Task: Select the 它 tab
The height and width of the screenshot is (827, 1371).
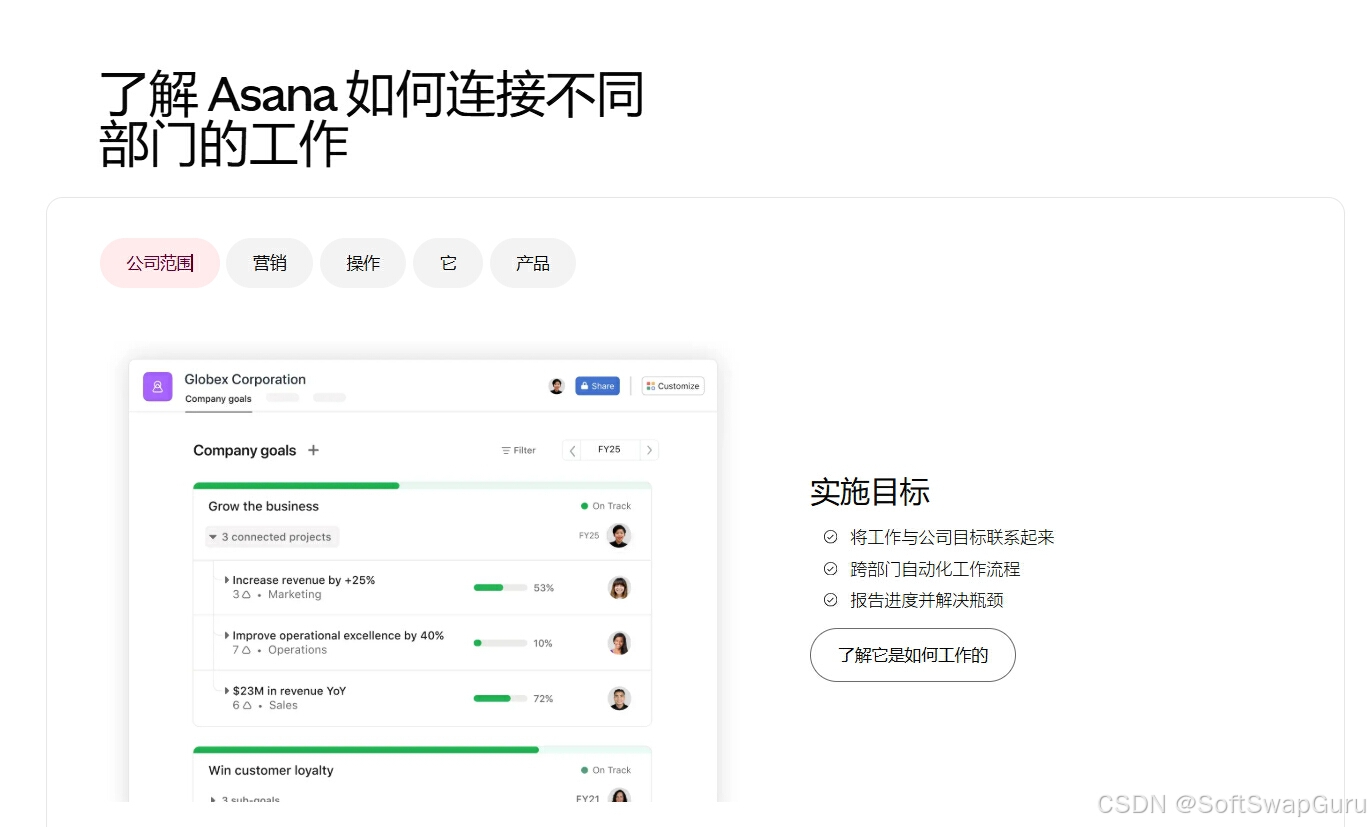Action: point(448,263)
